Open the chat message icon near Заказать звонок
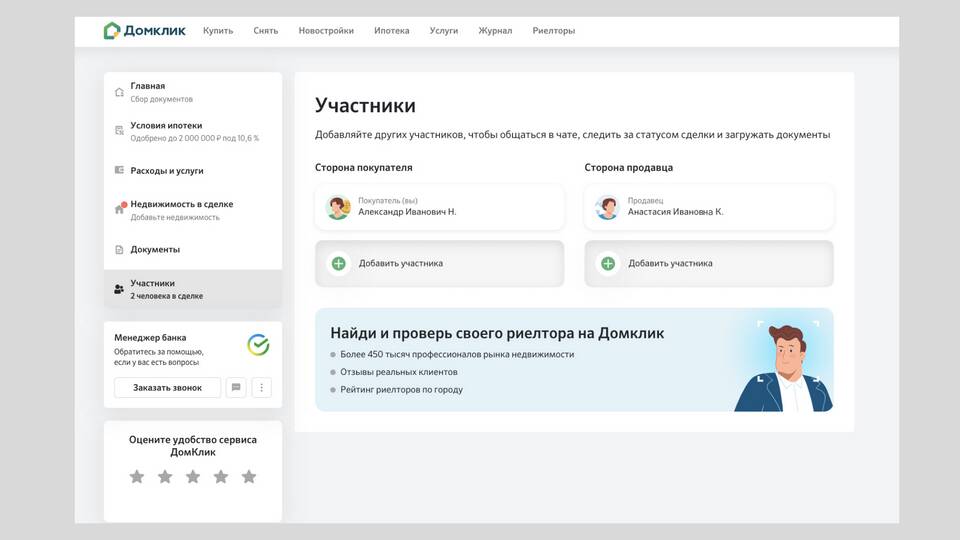This screenshot has height=540, width=960. [x=236, y=387]
